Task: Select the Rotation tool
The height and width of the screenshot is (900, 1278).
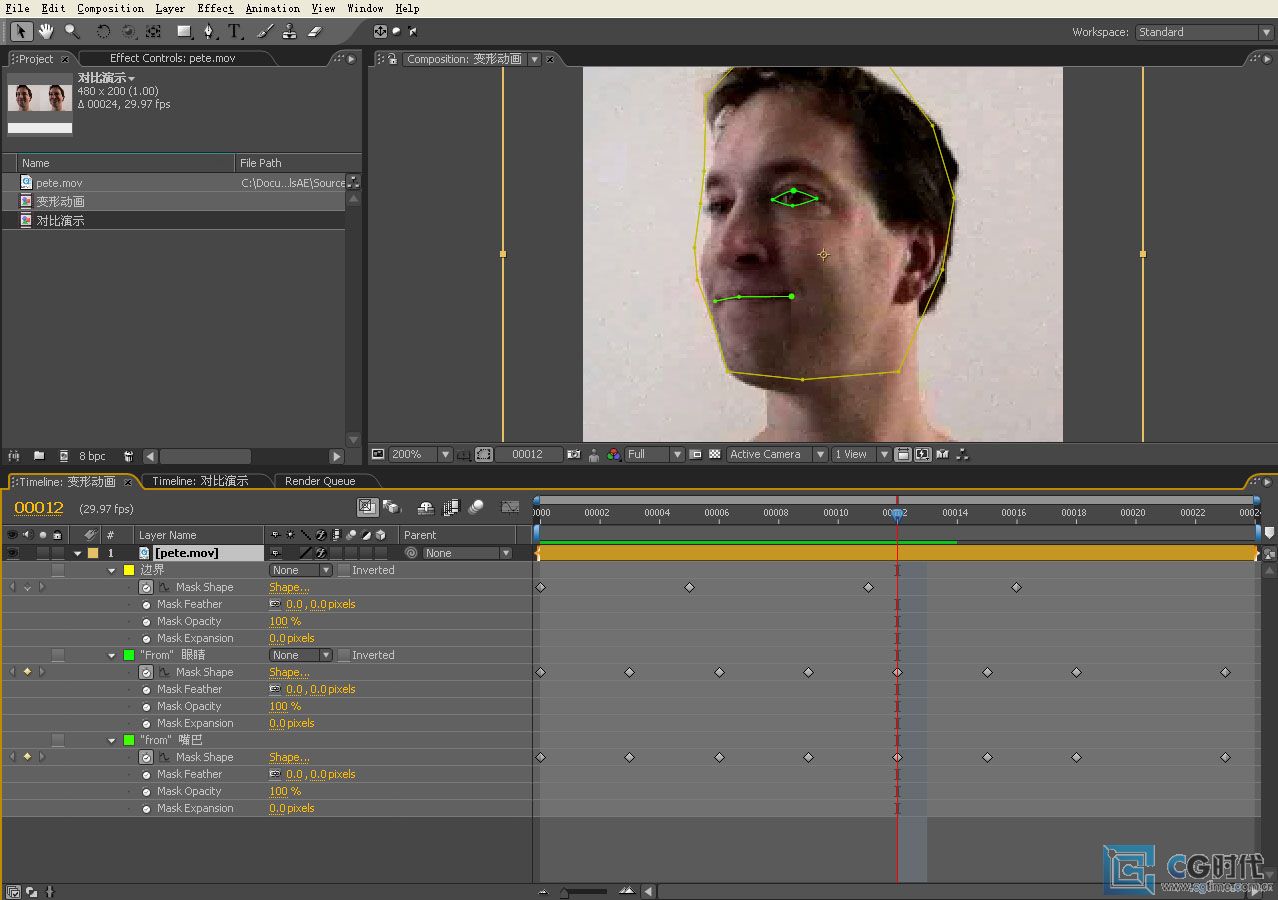Action: tap(103, 31)
